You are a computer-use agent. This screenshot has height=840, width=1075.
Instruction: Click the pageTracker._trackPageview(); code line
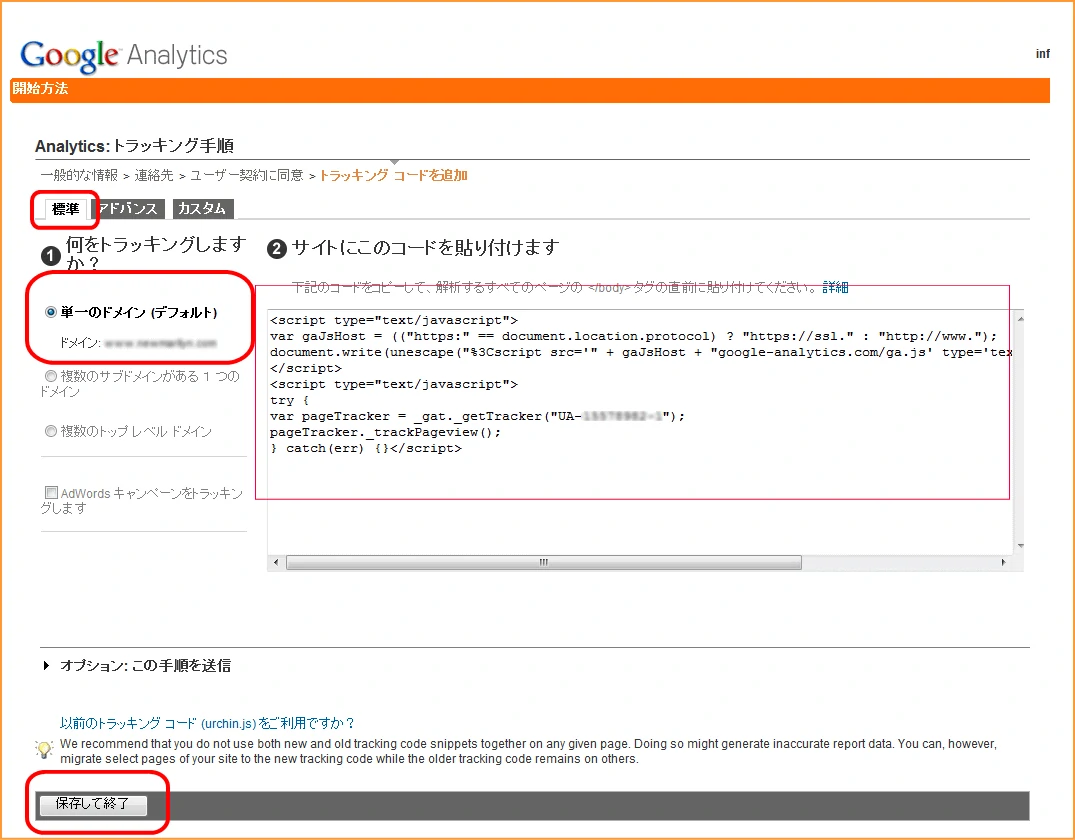(385, 433)
